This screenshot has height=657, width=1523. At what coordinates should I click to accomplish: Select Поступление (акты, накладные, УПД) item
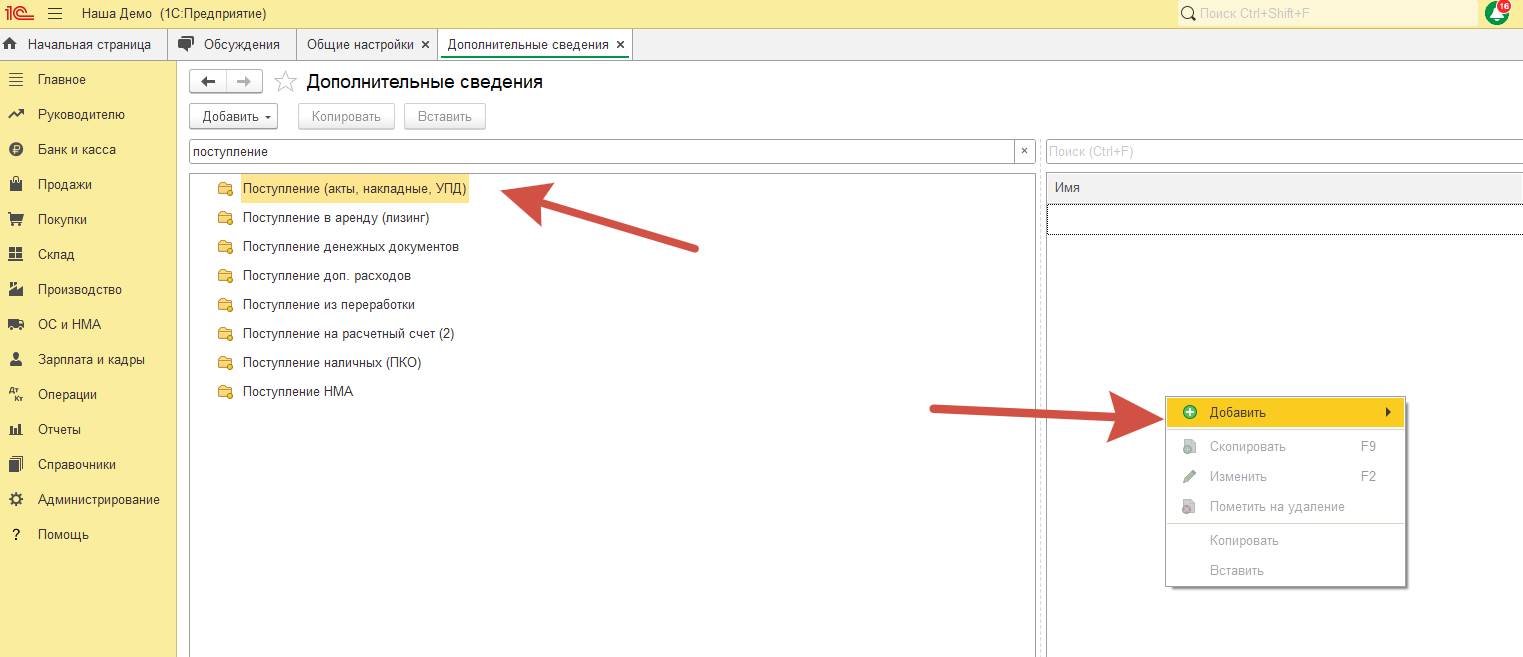[x=354, y=188]
